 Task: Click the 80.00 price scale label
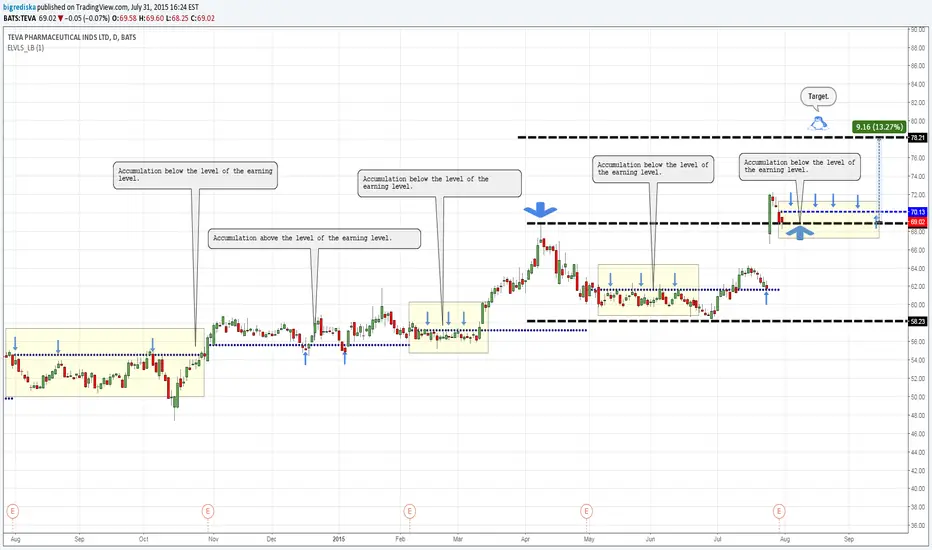pyautogui.click(x=917, y=121)
